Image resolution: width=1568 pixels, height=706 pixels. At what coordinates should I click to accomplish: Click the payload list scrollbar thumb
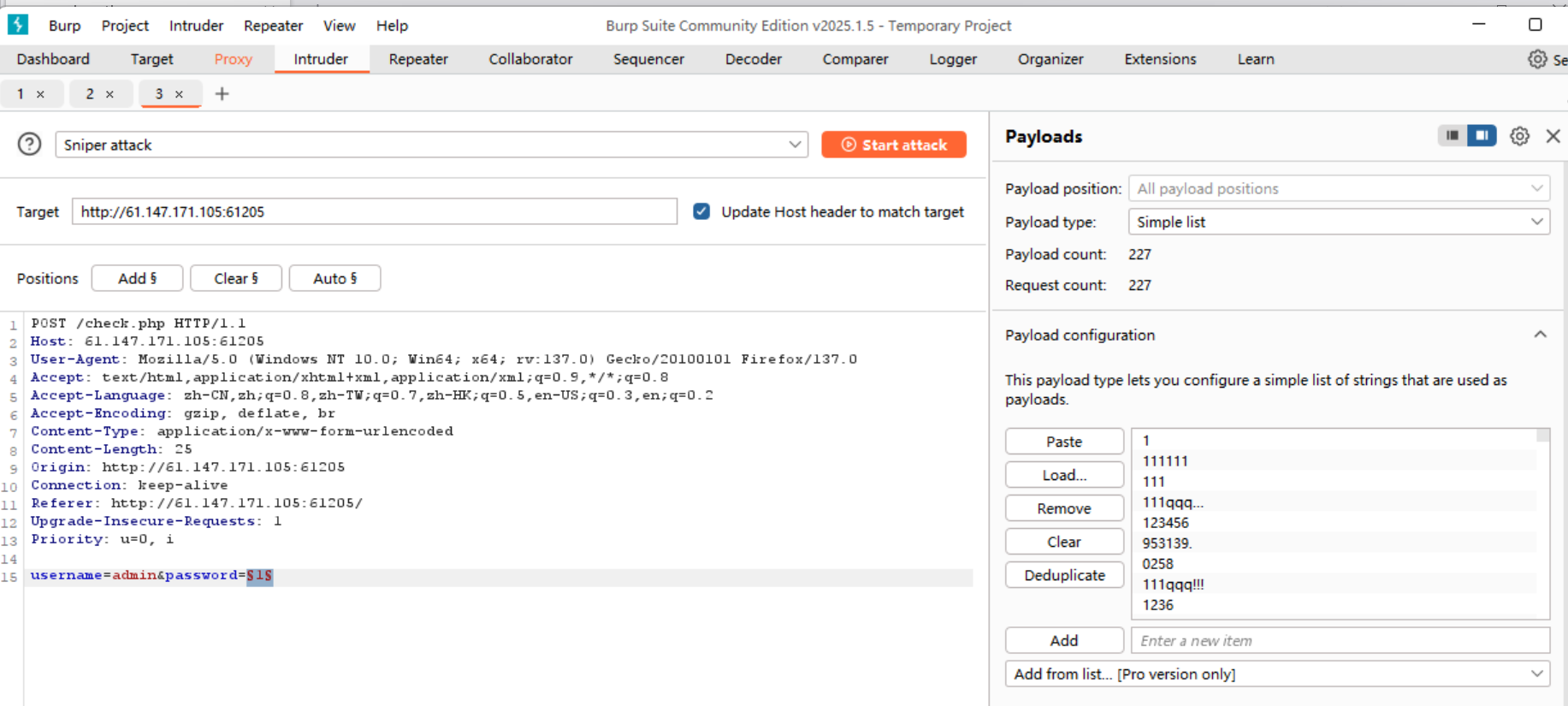pos(1543,436)
